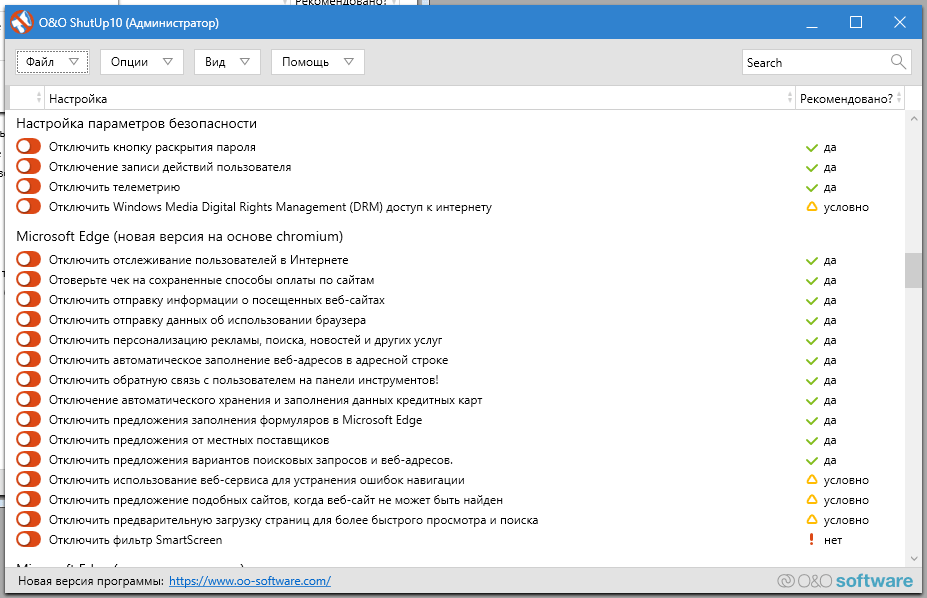Click 'Отоверьте чек на сохраненные способы оплаты' text
The width and height of the screenshot is (927, 598).
(212, 280)
